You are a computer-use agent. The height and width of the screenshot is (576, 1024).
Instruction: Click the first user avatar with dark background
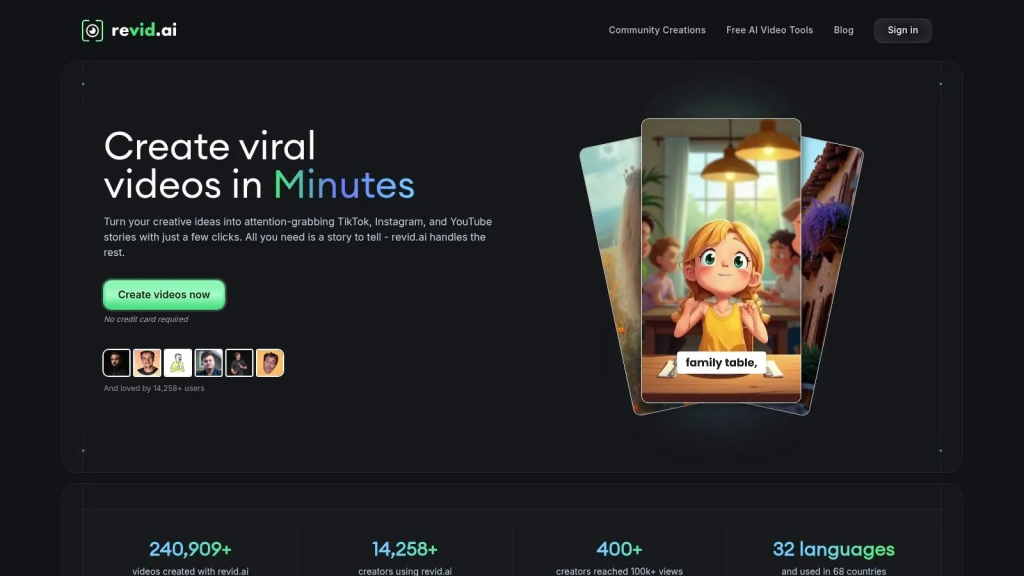pos(117,363)
